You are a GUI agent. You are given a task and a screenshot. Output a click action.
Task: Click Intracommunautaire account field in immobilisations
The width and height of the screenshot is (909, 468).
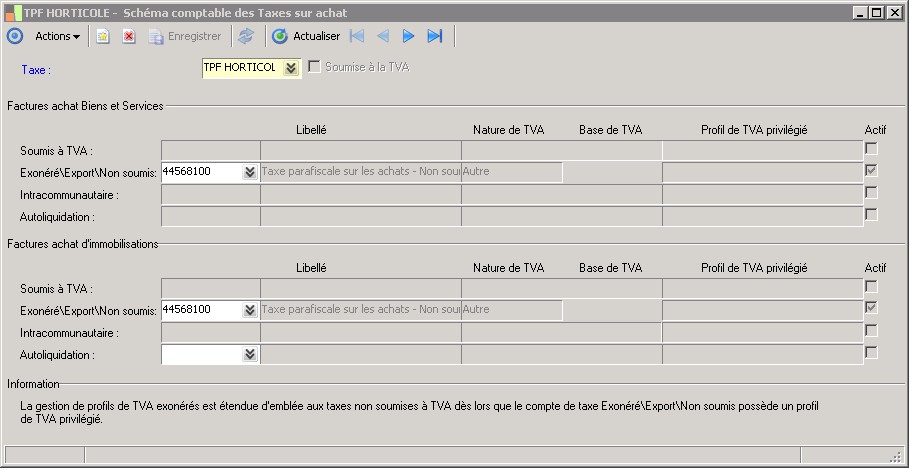(x=210, y=332)
